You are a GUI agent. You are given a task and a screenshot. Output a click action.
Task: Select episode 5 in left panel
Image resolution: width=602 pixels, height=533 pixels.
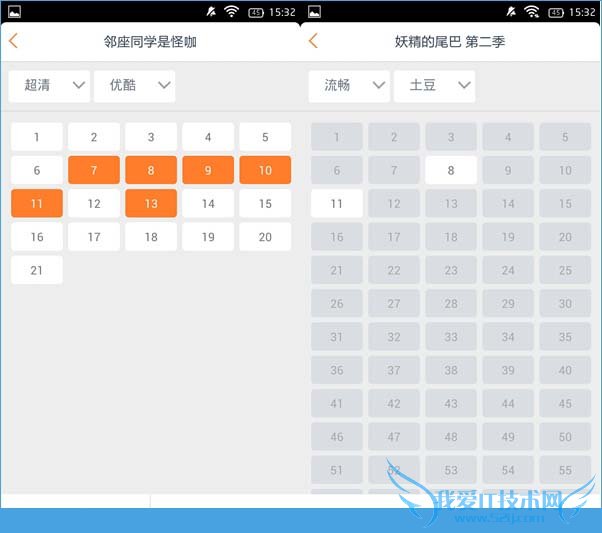pos(265,137)
